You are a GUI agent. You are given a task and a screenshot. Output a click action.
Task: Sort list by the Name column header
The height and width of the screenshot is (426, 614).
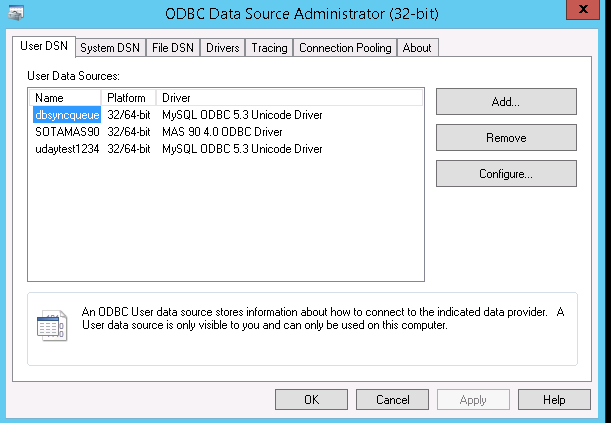[65, 98]
